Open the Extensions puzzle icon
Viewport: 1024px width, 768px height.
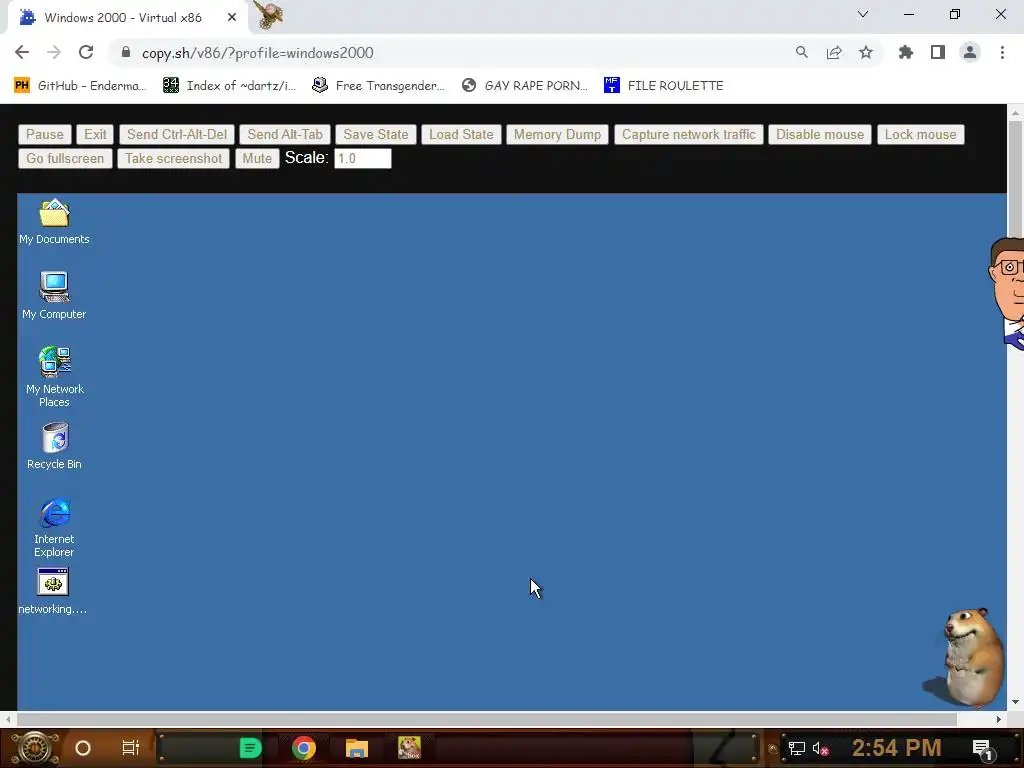click(905, 52)
